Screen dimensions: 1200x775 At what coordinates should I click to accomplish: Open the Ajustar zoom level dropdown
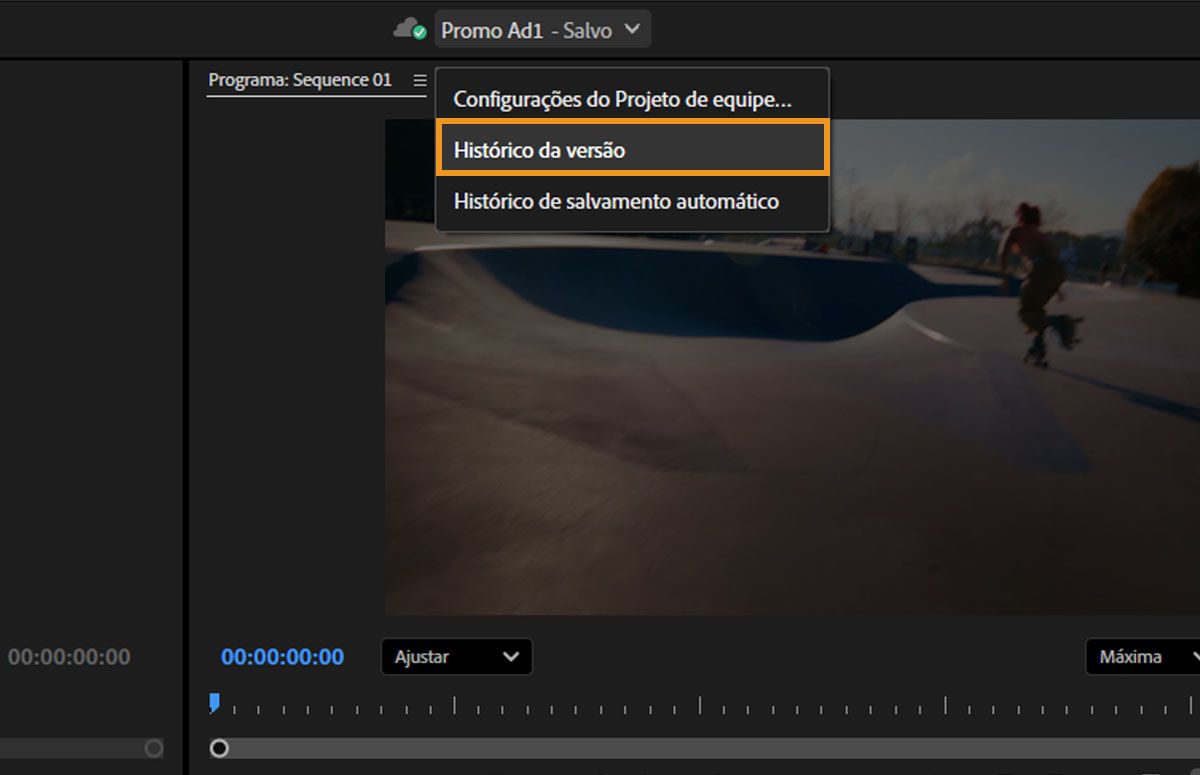(x=455, y=657)
